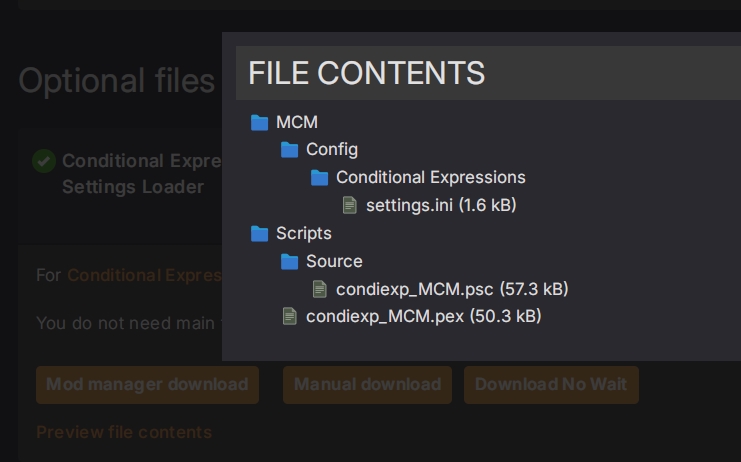Click the condiexp_MCM.pex file icon
Screen dimensions: 741x462
point(290,317)
